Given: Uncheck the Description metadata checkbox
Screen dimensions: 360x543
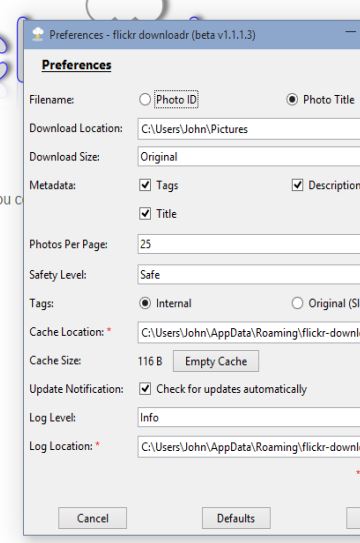Looking at the screenshot, I should (x=297, y=185).
